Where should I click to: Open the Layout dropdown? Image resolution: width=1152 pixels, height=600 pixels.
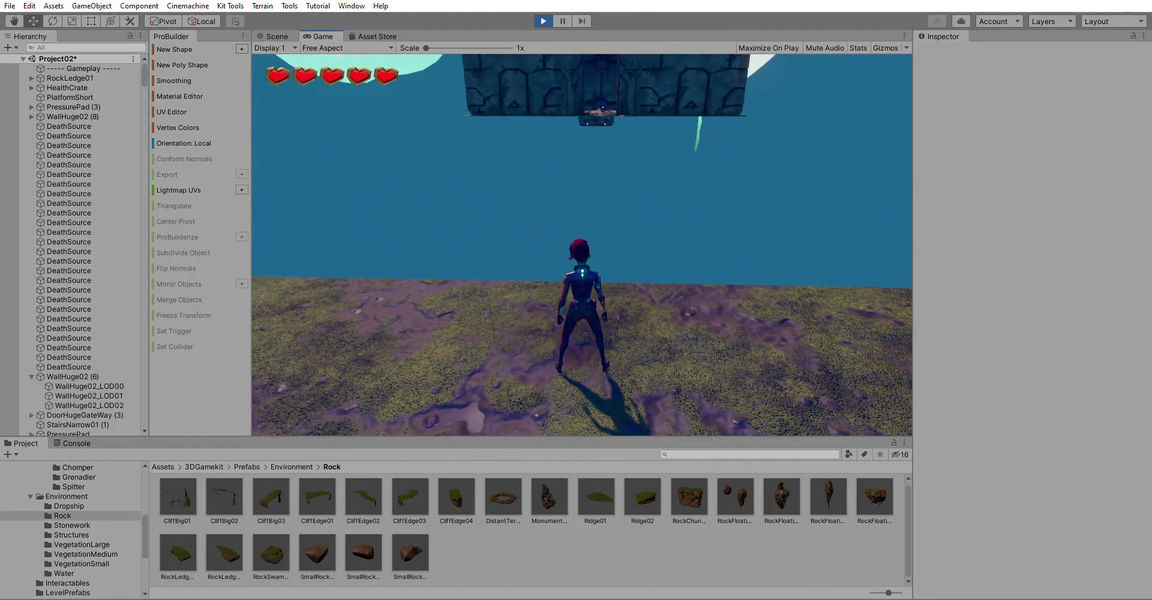1113,21
